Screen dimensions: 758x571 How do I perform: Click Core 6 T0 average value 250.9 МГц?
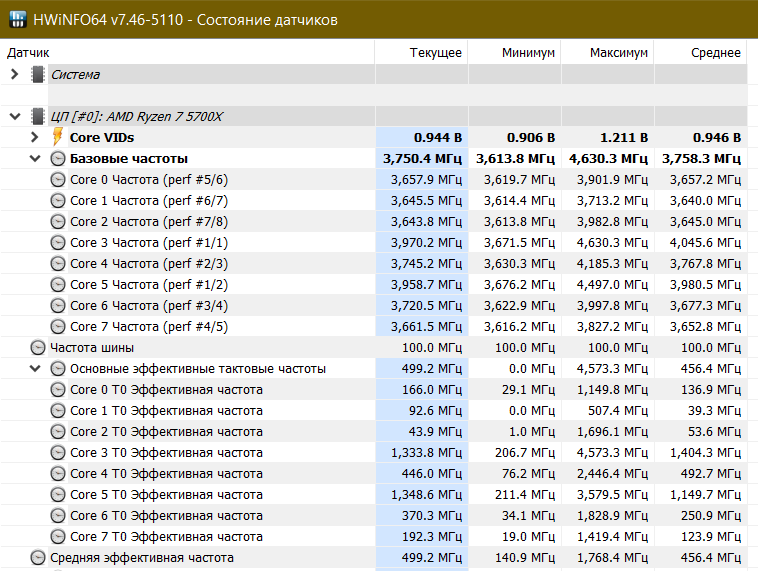click(x=711, y=516)
